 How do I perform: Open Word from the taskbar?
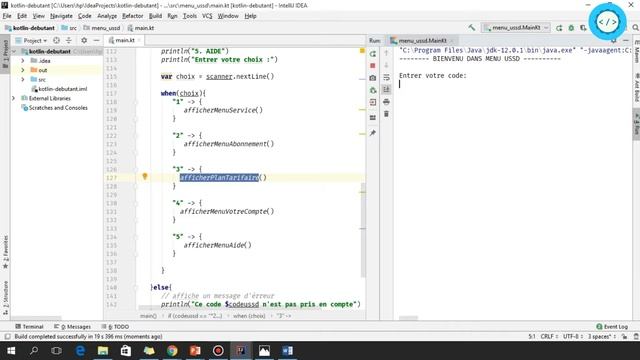(287, 351)
